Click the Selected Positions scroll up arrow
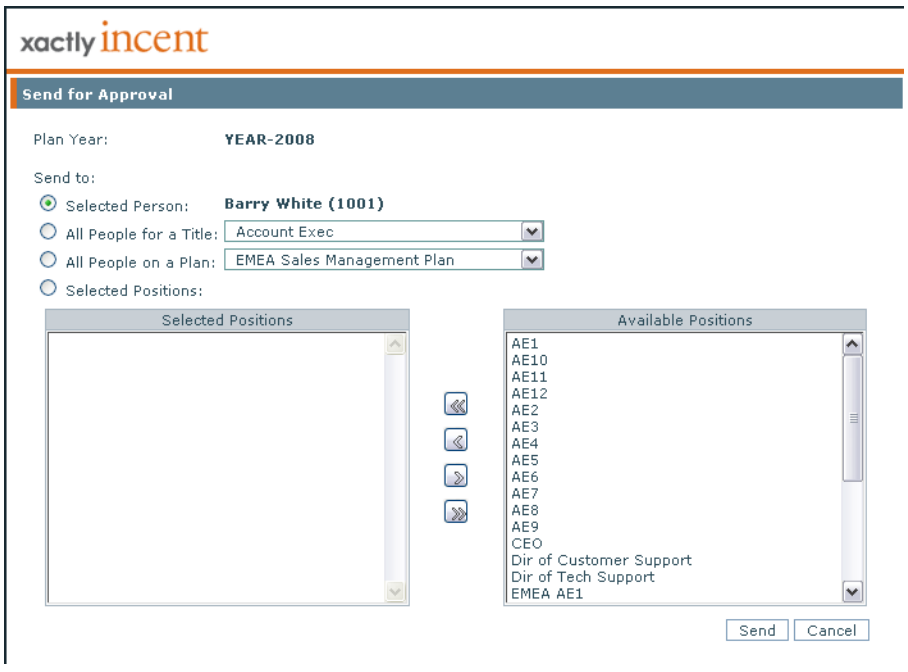The image size is (908, 672). pos(396,344)
